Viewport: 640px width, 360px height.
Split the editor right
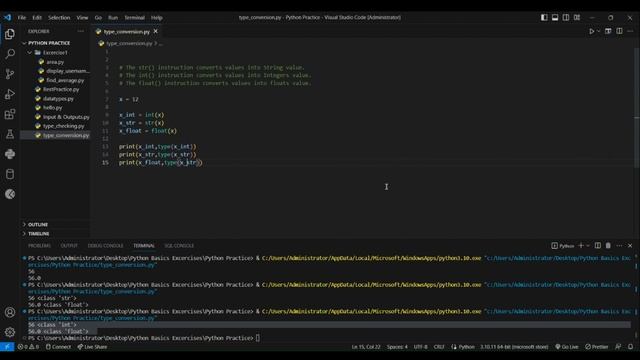tap(619, 31)
